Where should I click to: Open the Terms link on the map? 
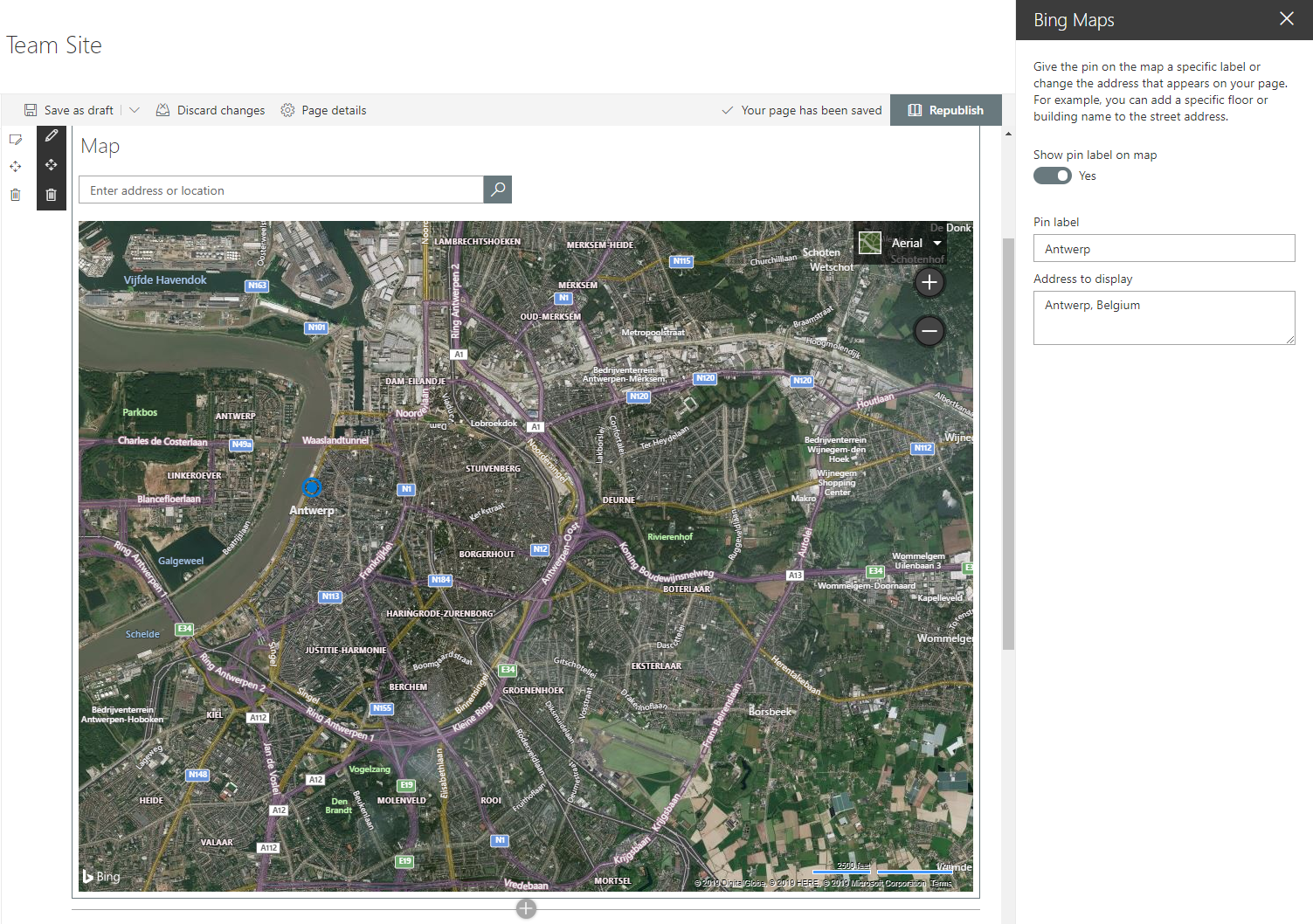941,883
